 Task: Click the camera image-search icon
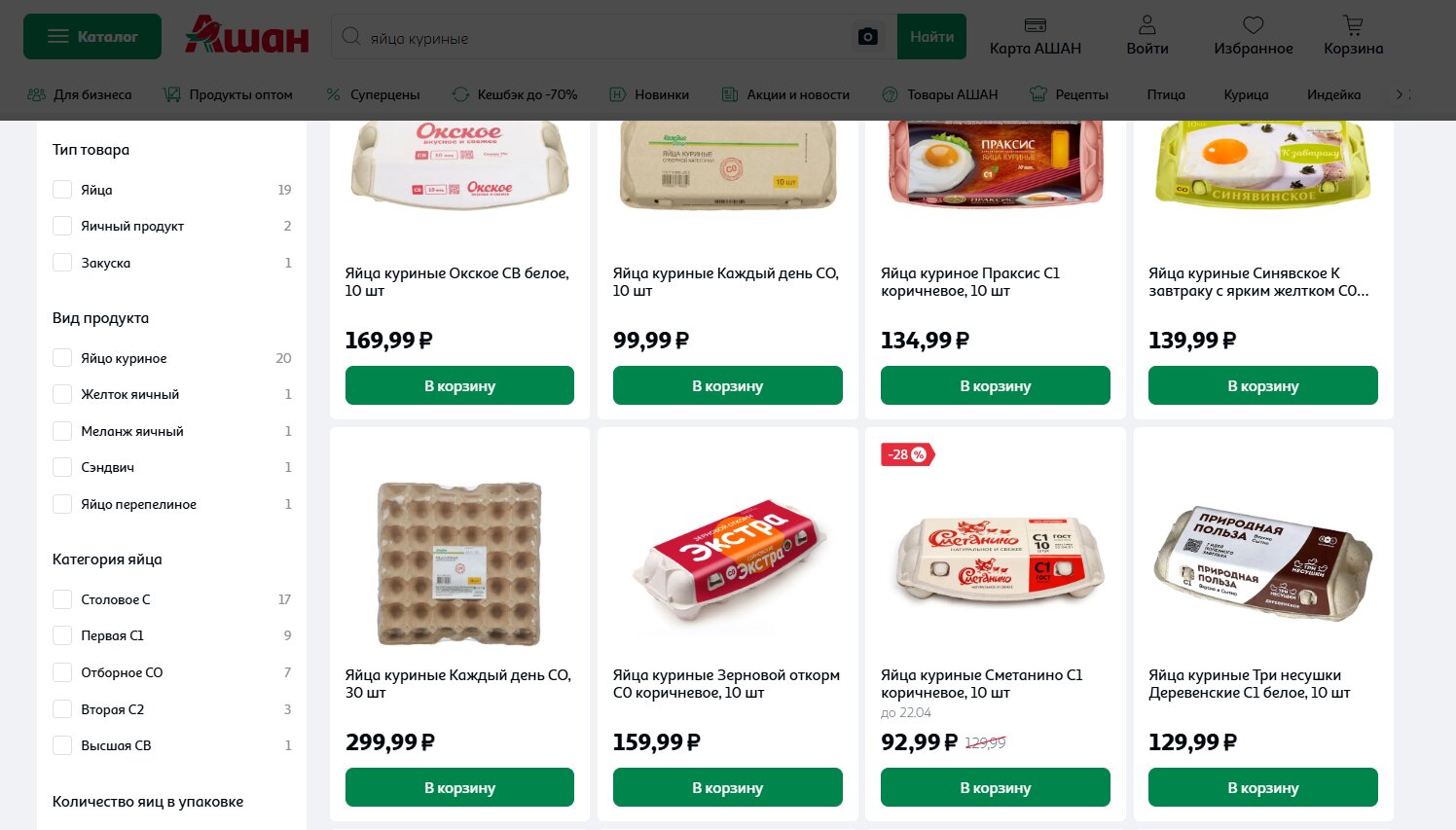point(868,37)
